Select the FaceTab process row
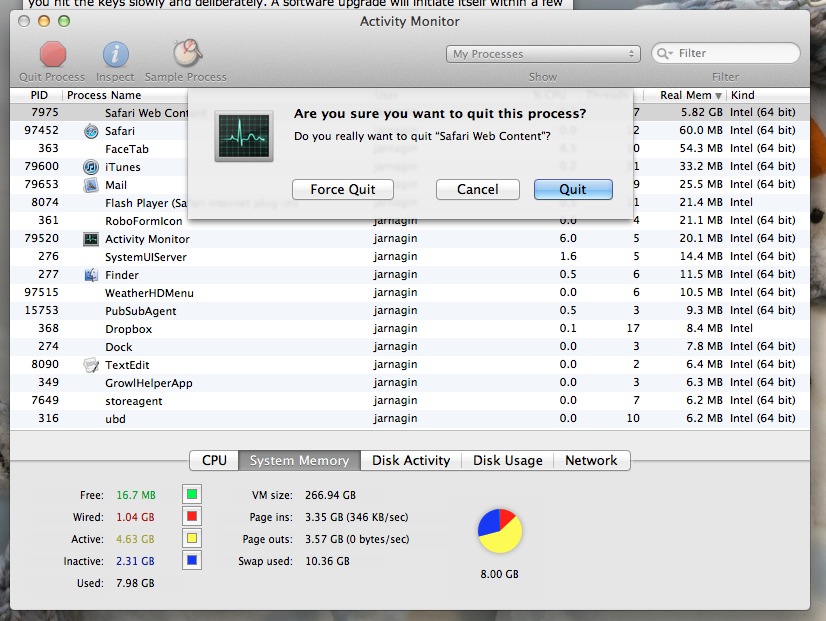826x621 pixels. click(410, 149)
